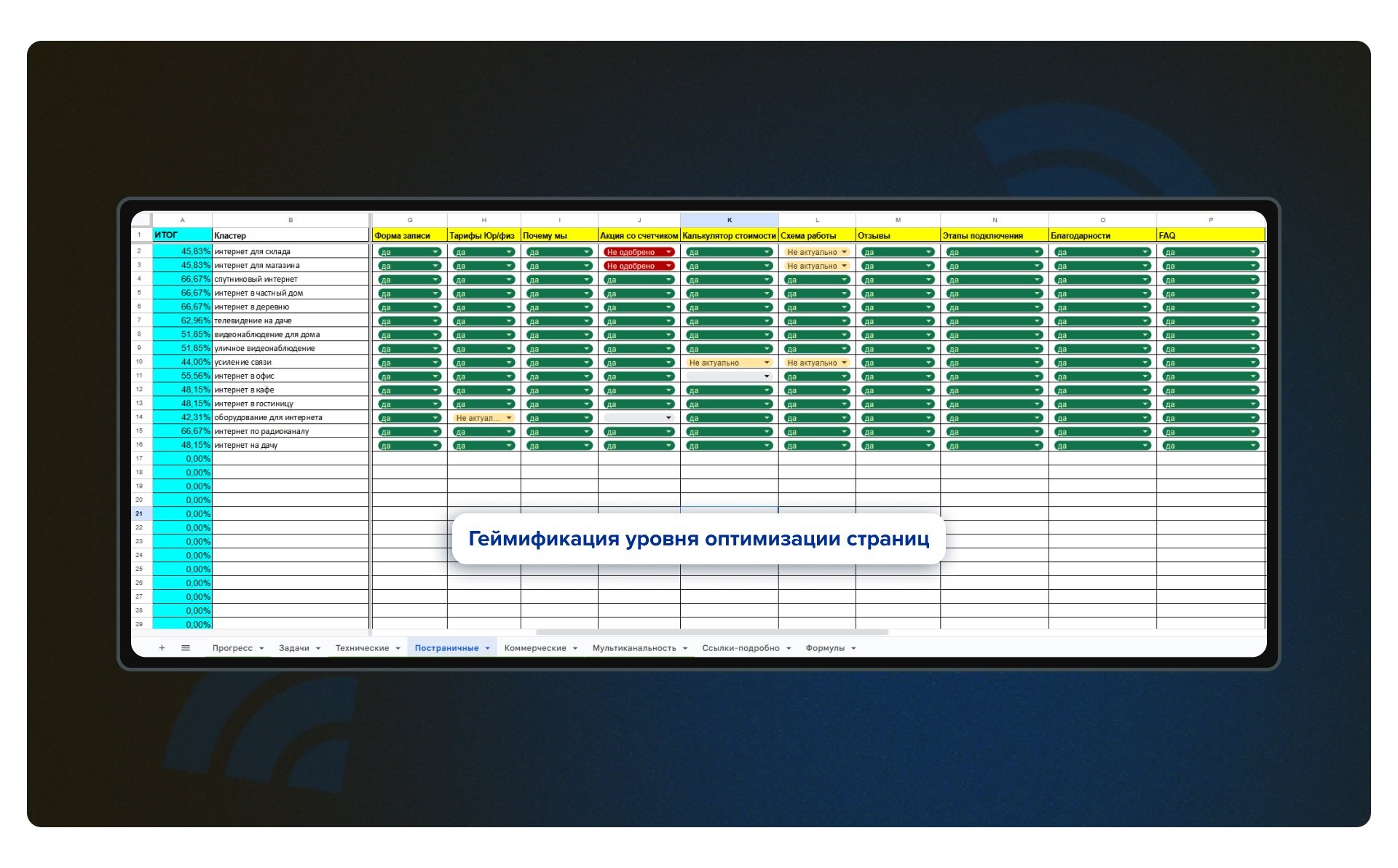Switch to the Ссылки-подробно sheet tab
1398x868 pixels.
point(741,648)
